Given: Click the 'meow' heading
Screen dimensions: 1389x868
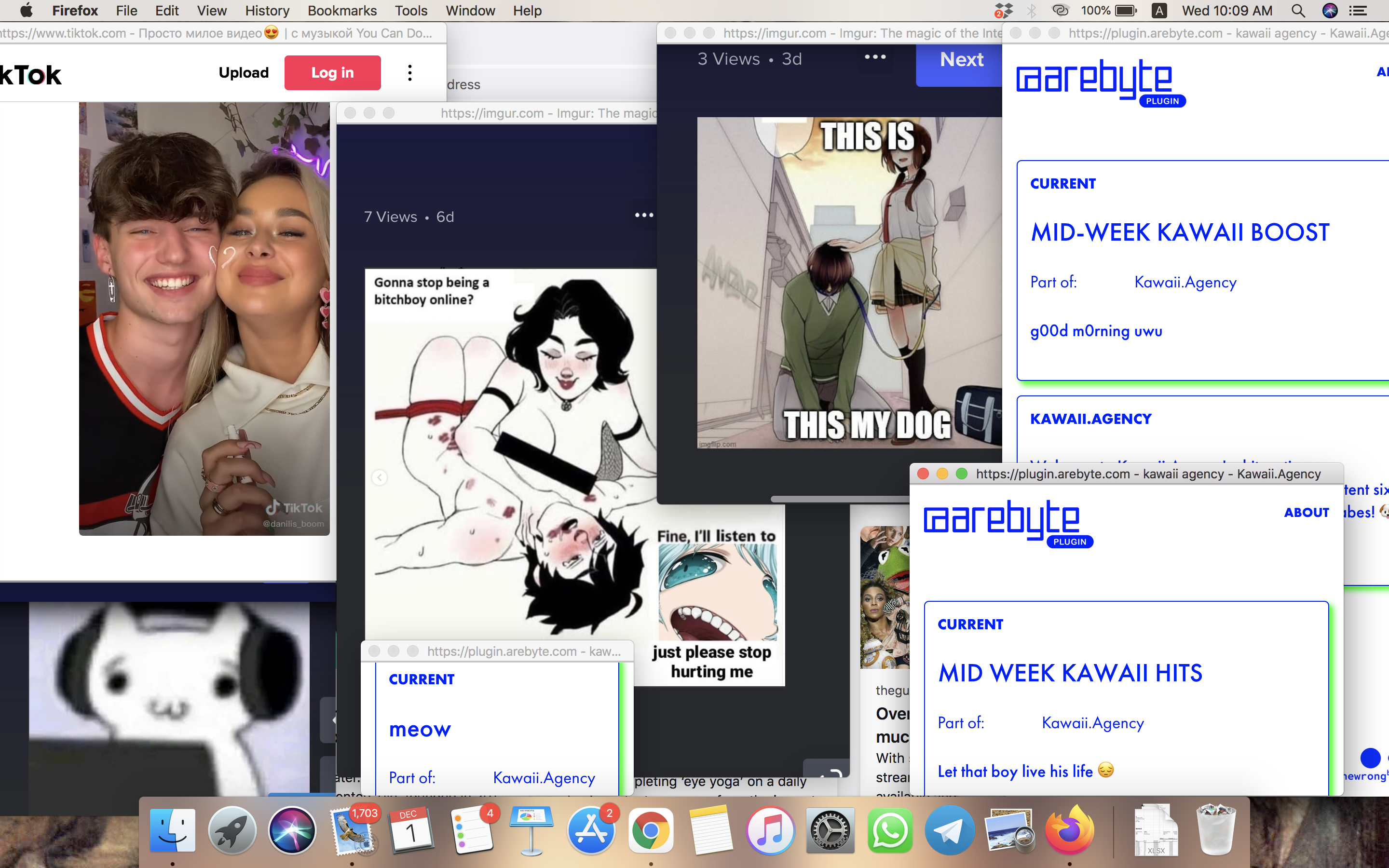Looking at the screenshot, I should pos(420,729).
